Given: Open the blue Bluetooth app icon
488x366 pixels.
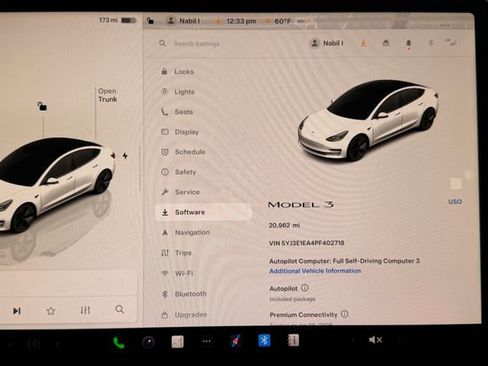Looking at the screenshot, I should click(x=264, y=340).
